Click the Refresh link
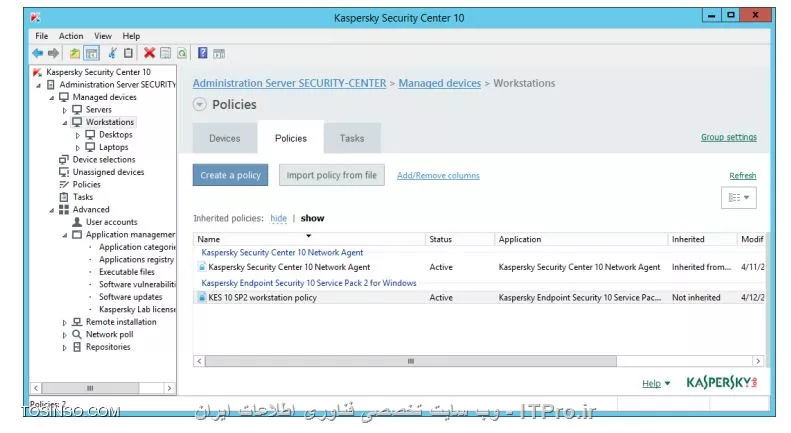The image size is (791, 433). pyautogui.click(x=743, y=176)
